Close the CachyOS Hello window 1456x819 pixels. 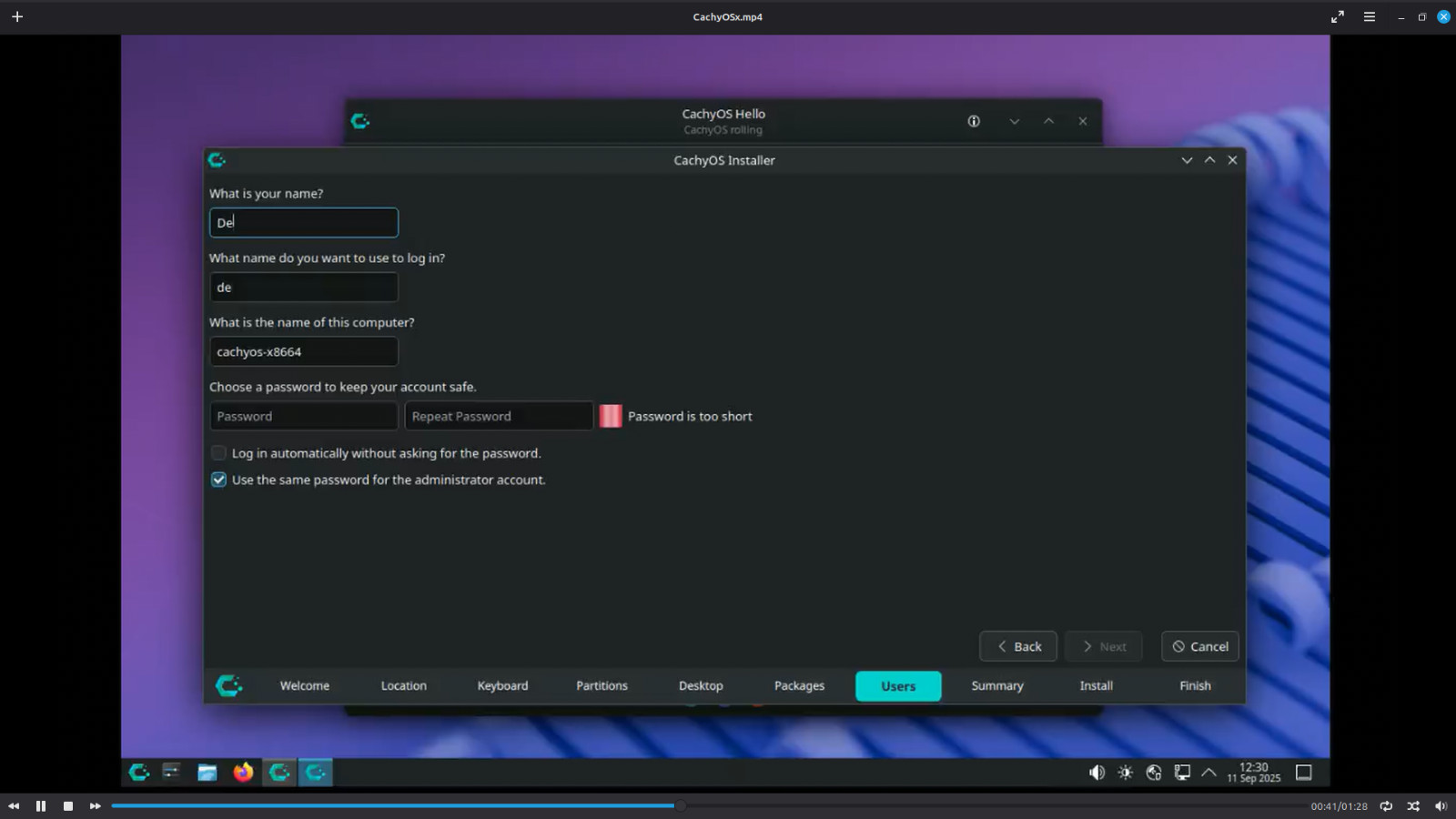point(1083,121)
